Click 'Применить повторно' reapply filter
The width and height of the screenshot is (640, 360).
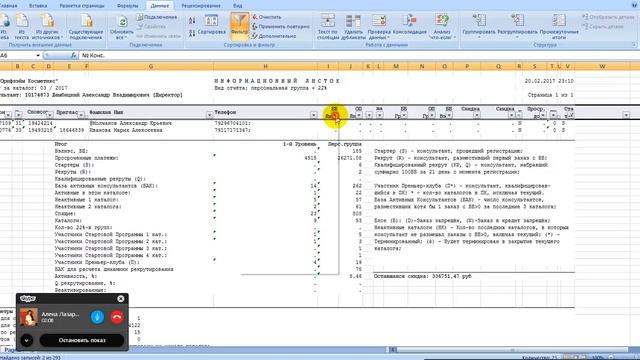tap(280, 27)
